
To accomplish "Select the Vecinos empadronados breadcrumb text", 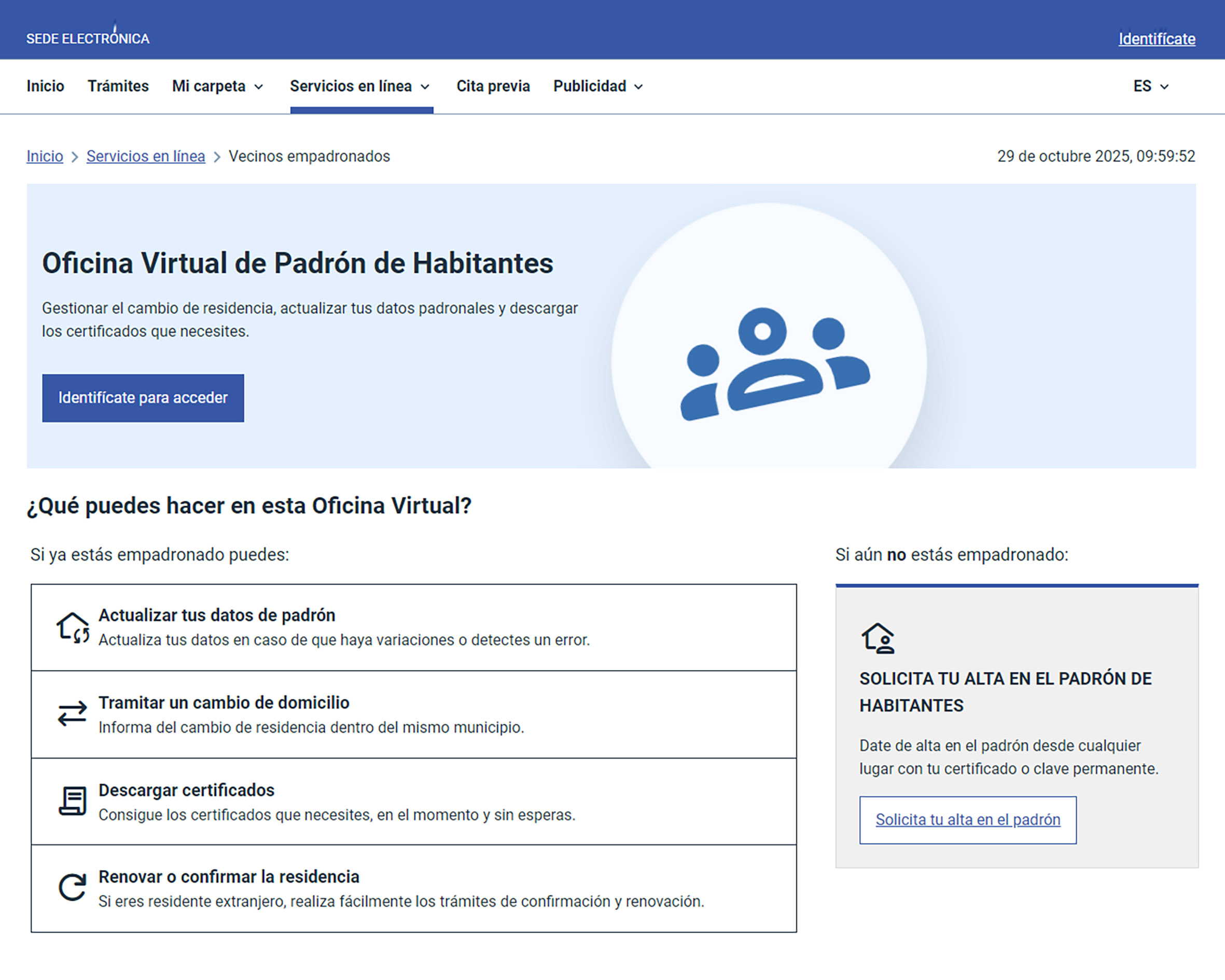I will click(x=309, y=156).
